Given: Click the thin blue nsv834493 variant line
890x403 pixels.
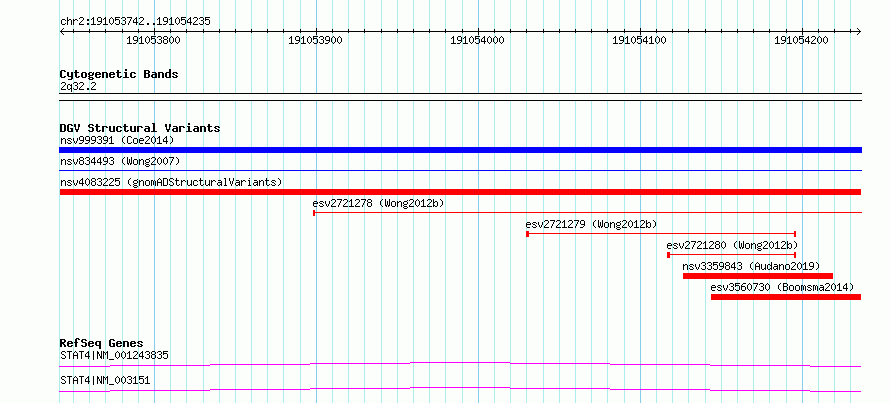Looking at the screenshot, I should [x=460, y=170].
